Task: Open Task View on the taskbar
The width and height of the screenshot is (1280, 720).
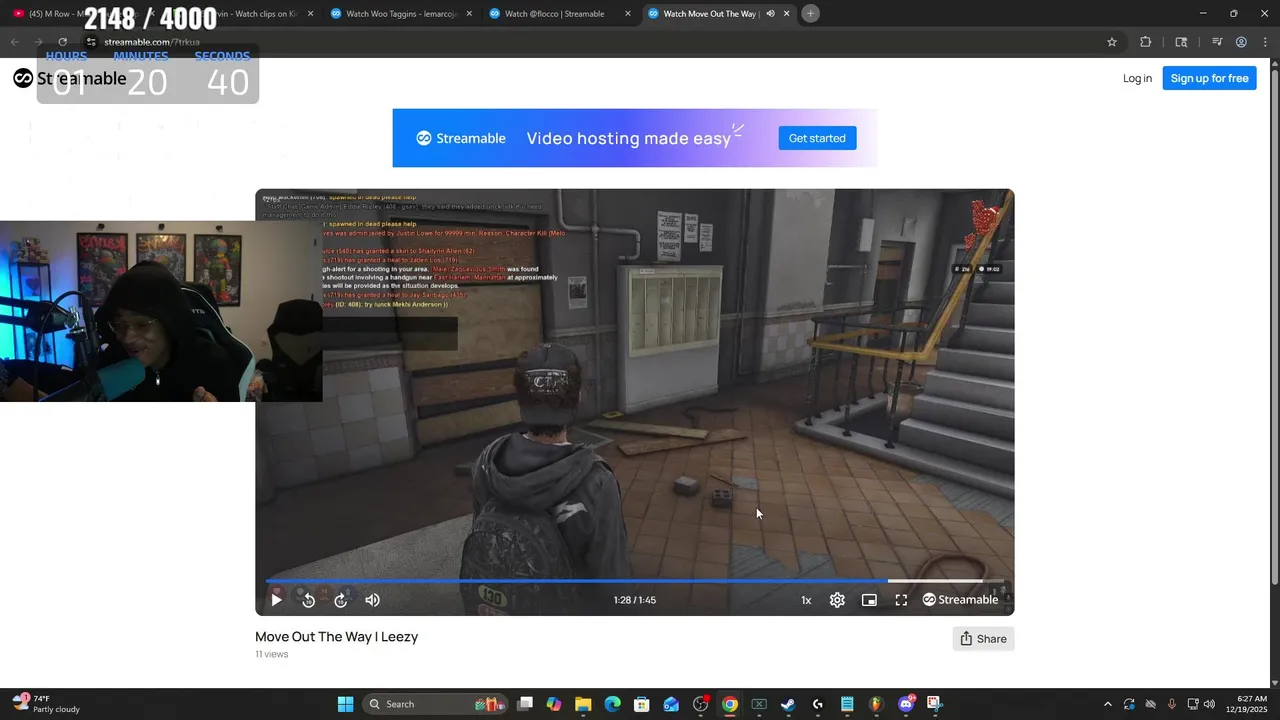Action: pos(525,704)
